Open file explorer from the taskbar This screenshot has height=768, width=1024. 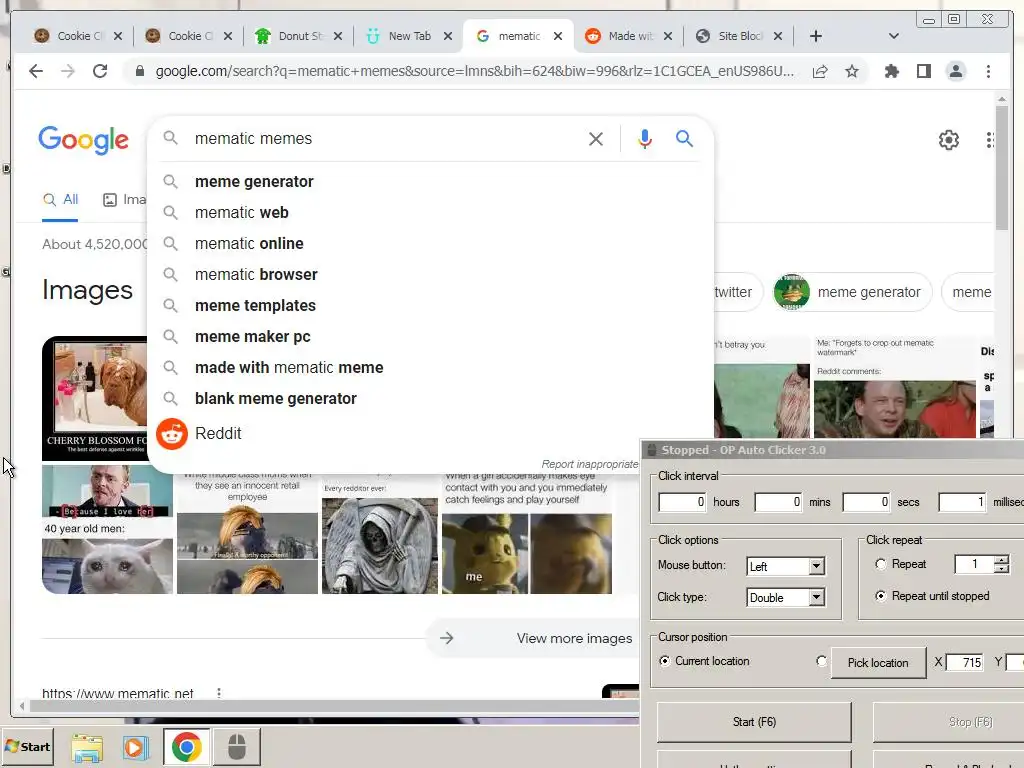point(87,747)
